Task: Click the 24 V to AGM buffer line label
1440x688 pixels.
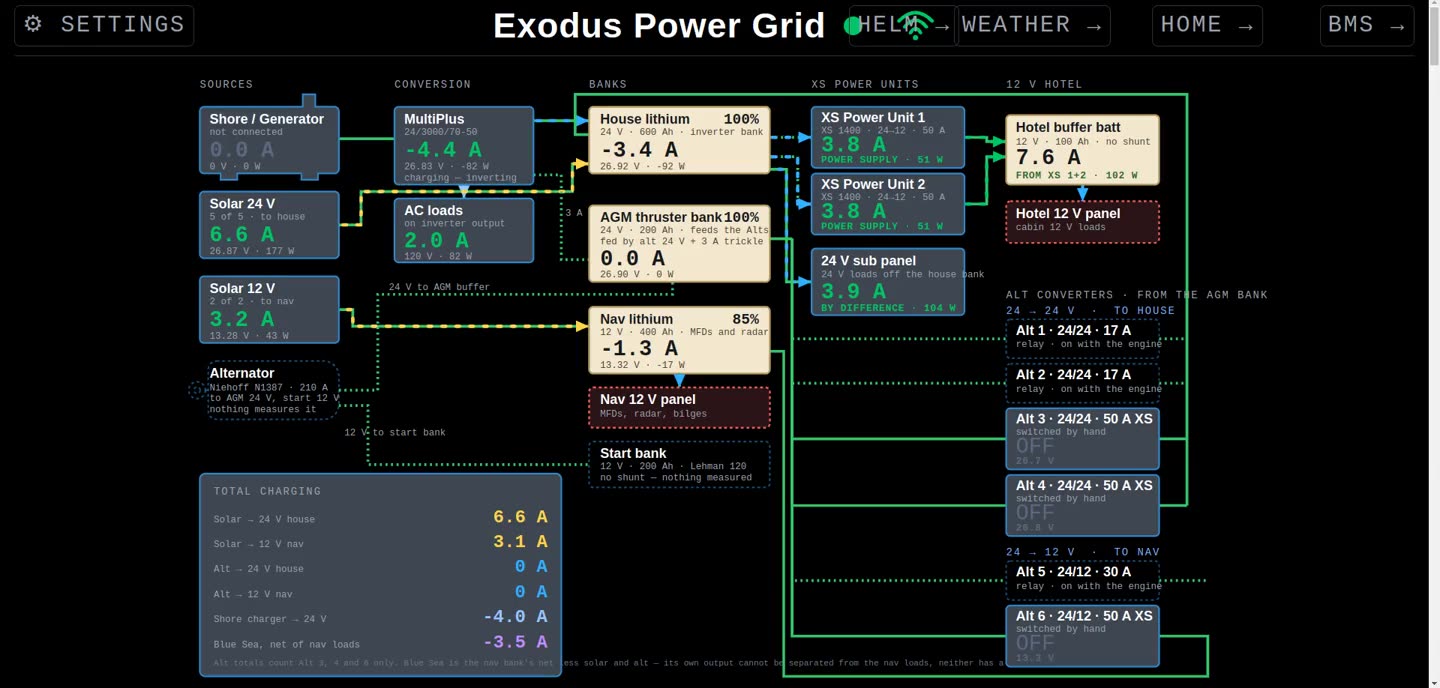Action: tap(439, 287)
